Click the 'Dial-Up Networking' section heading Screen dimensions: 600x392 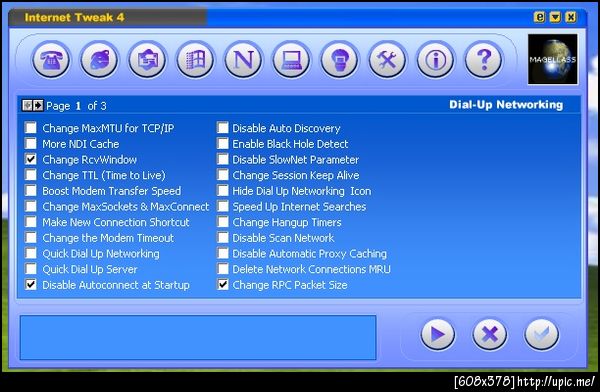click(x=506, y=105)
